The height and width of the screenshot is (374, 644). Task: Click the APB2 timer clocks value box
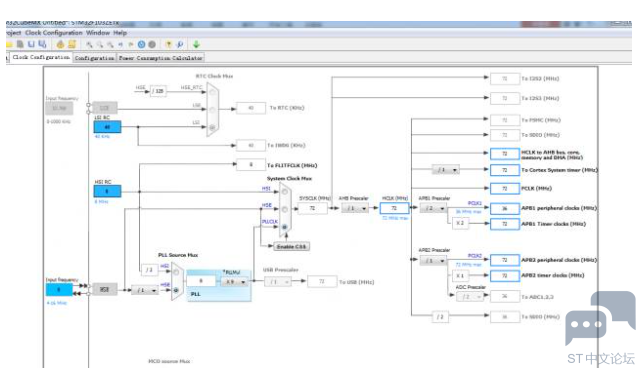click(505, 275)
